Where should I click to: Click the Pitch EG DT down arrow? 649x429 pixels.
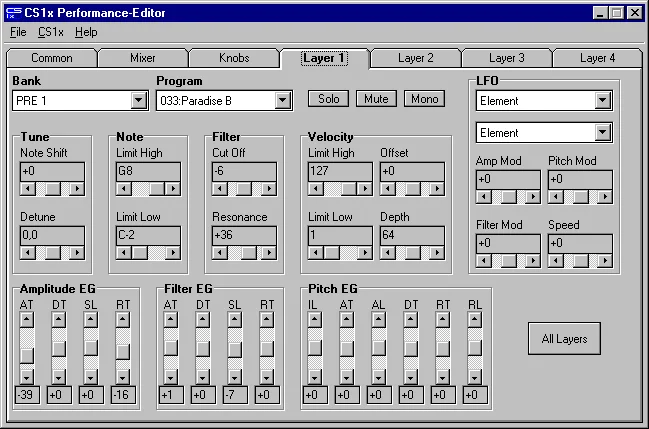[x=411, y=377]
